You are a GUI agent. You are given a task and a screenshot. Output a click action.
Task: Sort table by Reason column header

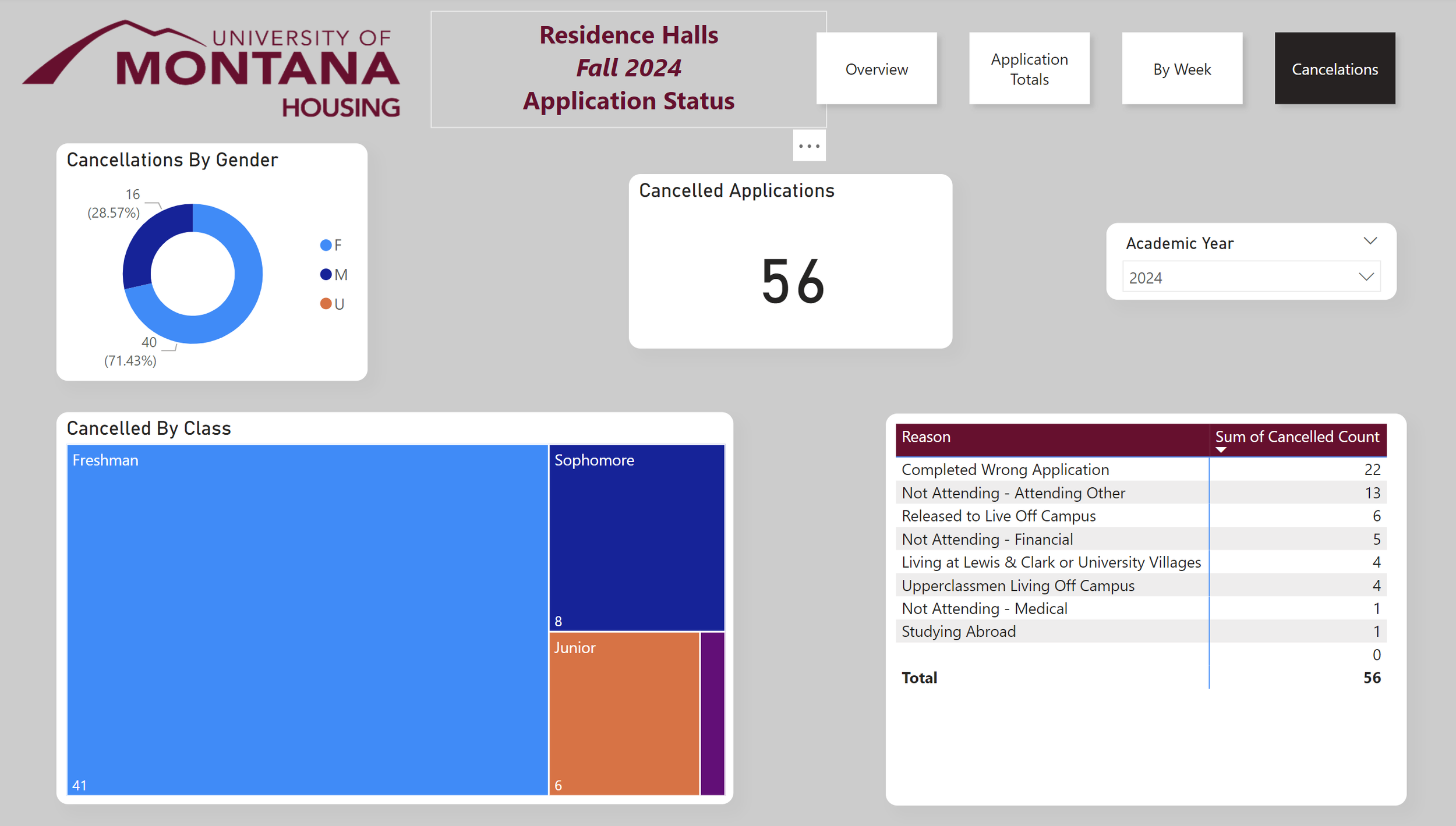pos(926,437)
